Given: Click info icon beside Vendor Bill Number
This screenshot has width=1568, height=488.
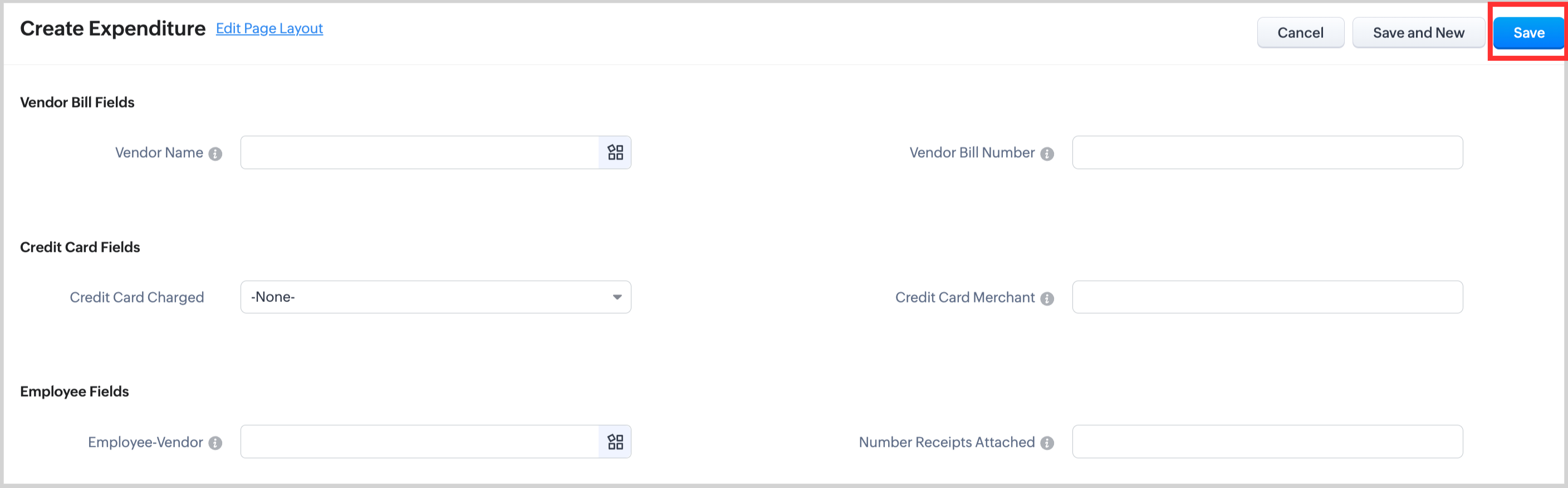Looking at the screenshot, I should coord(1047,154).
